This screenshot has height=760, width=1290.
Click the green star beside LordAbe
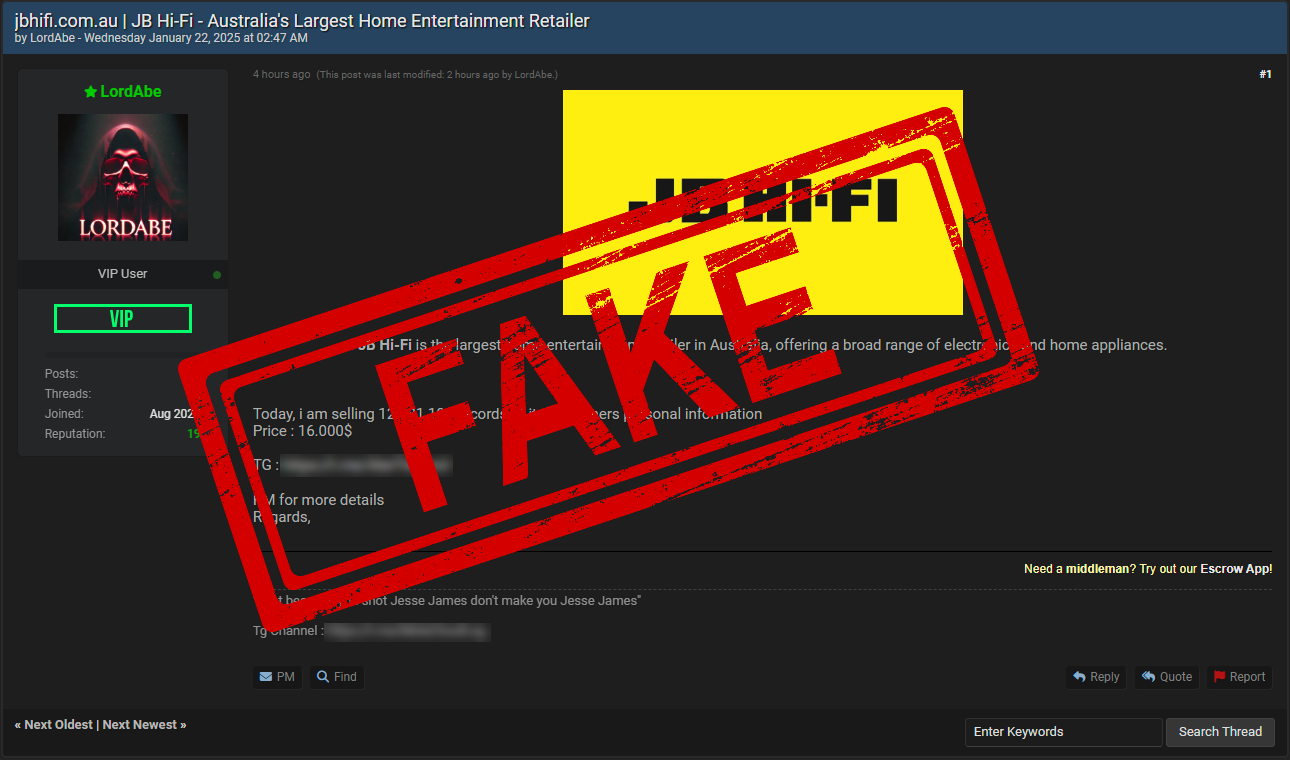click(x=91, y=92)
